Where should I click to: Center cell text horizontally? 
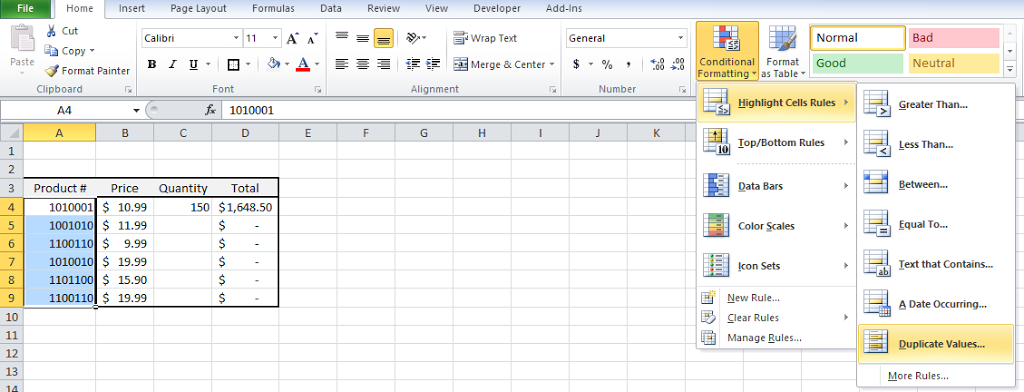click(362, 64)
